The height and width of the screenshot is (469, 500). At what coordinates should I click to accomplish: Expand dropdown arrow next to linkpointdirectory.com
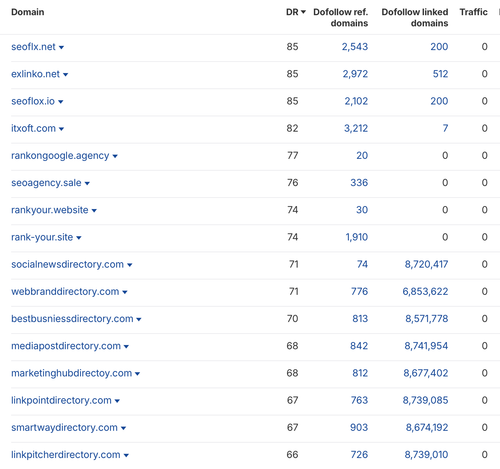pyautogui.click(x=117, y=401)
